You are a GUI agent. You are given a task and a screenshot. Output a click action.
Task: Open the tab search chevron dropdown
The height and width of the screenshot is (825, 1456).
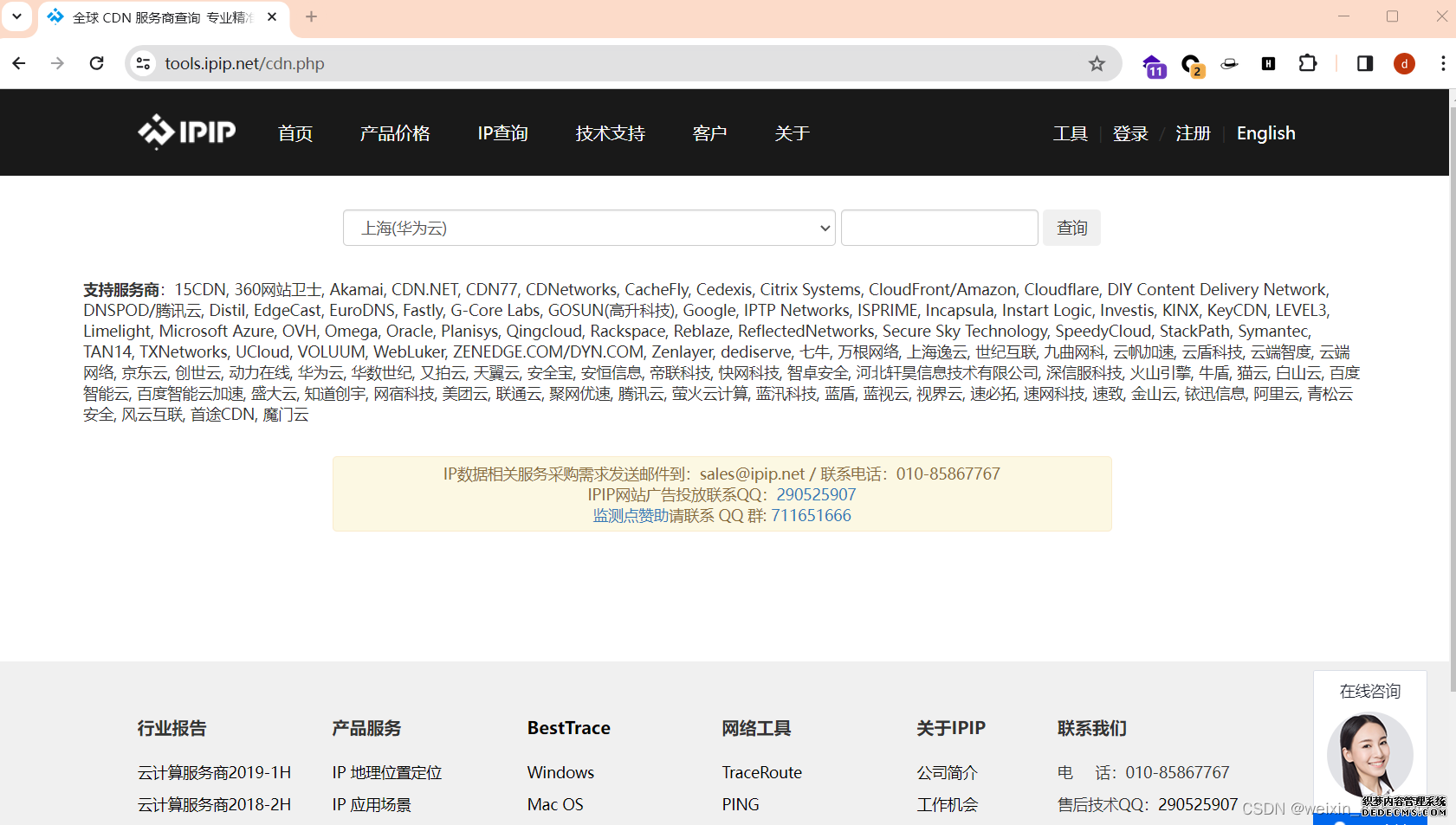16,16
